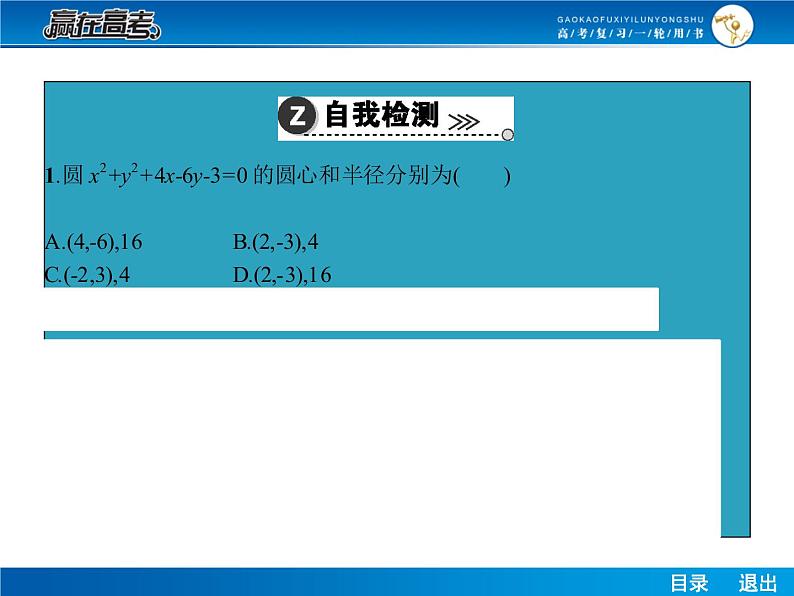Click the 自我检测 heading text
The height and width of the screenshot is (596, 794).
(382, 114)
